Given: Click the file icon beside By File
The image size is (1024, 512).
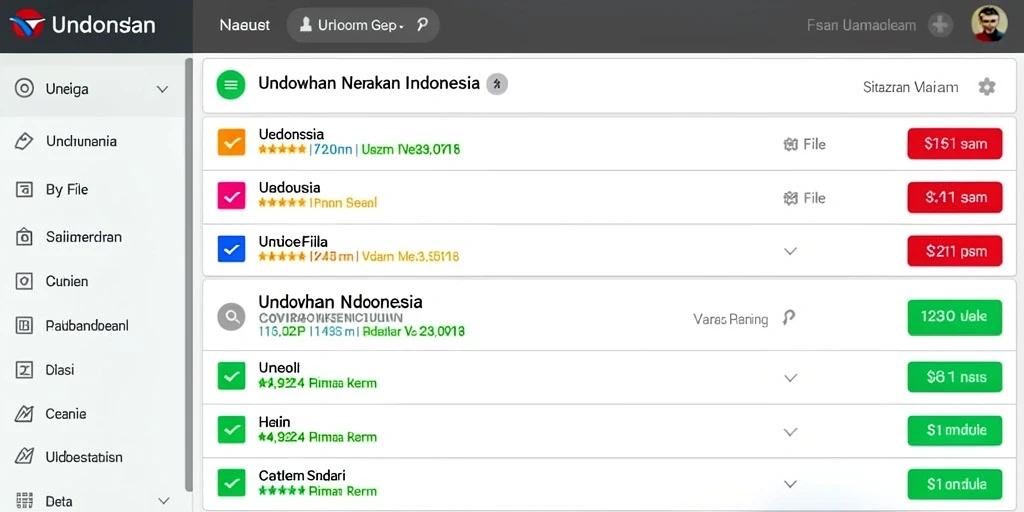Looking at the screenshot, I should point(24,190).
